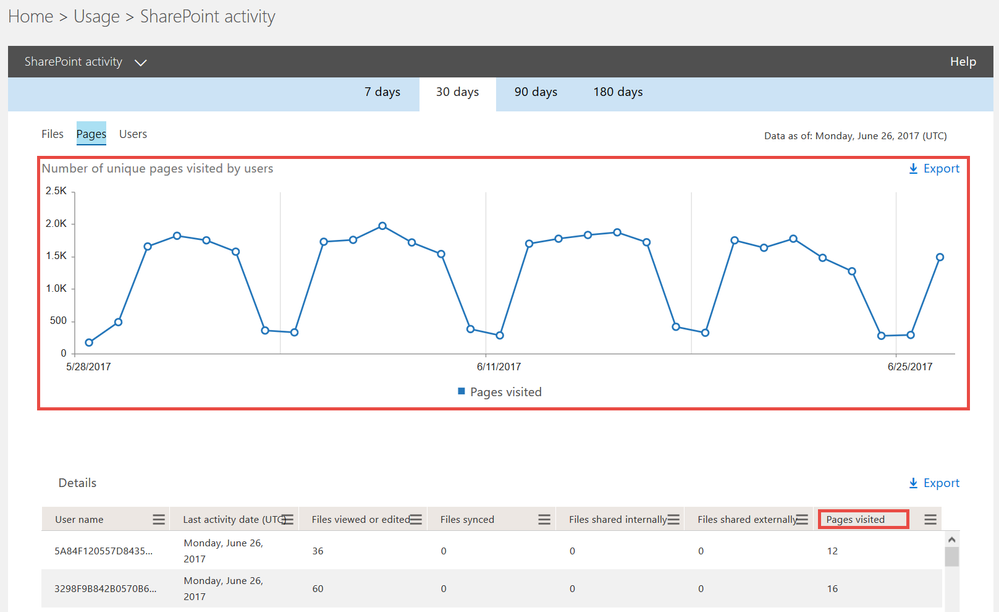
Task: Open column menu for Files shared externally
Action: (x=802, y=520)
